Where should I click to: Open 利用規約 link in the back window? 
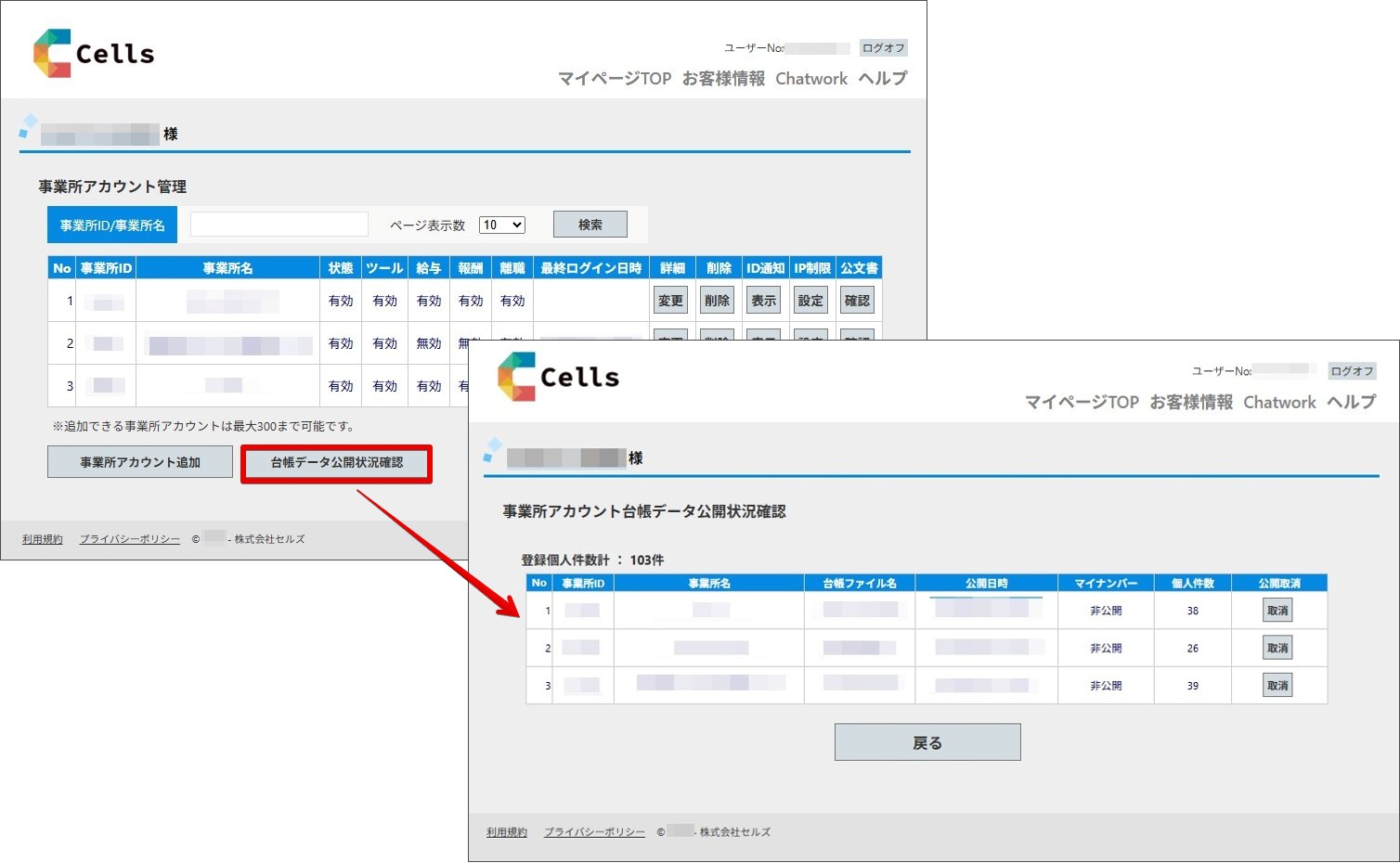pos(43,539)
